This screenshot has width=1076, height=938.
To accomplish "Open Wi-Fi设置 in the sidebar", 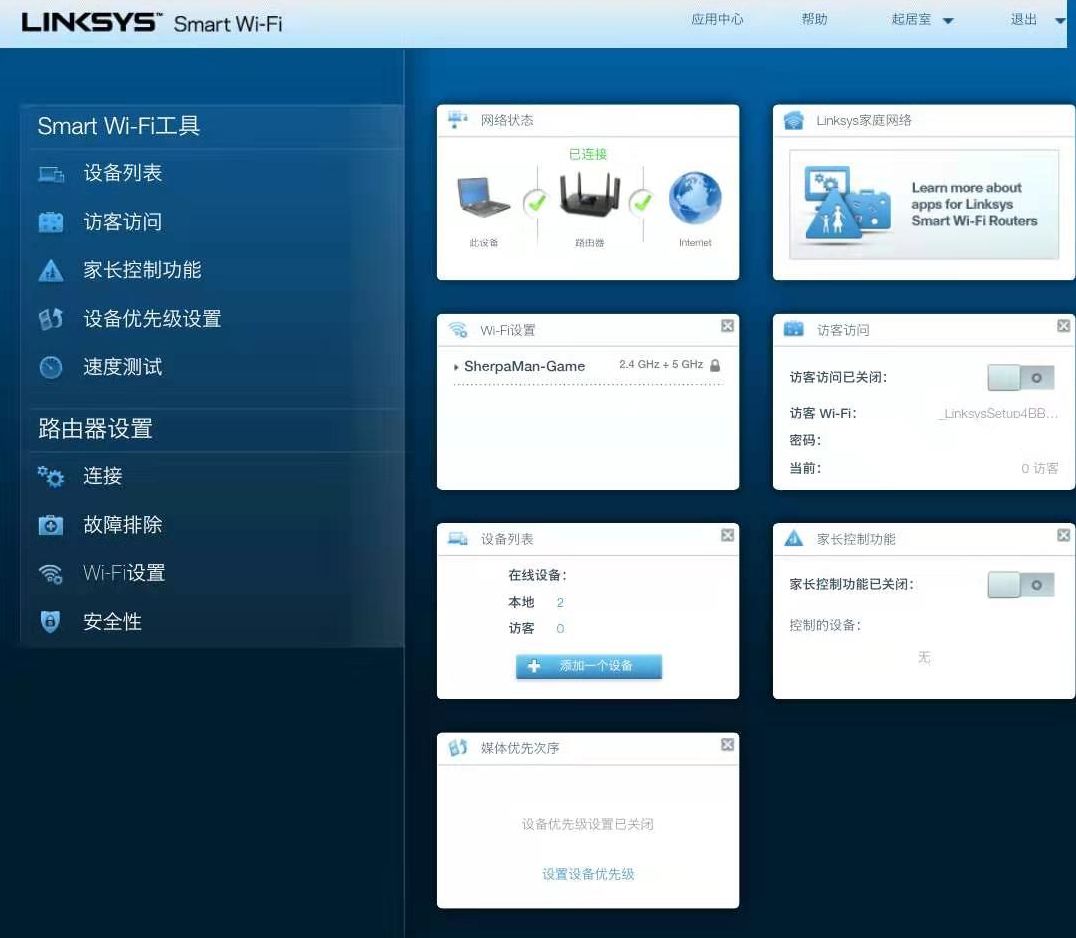I will [x=124, y=573].
